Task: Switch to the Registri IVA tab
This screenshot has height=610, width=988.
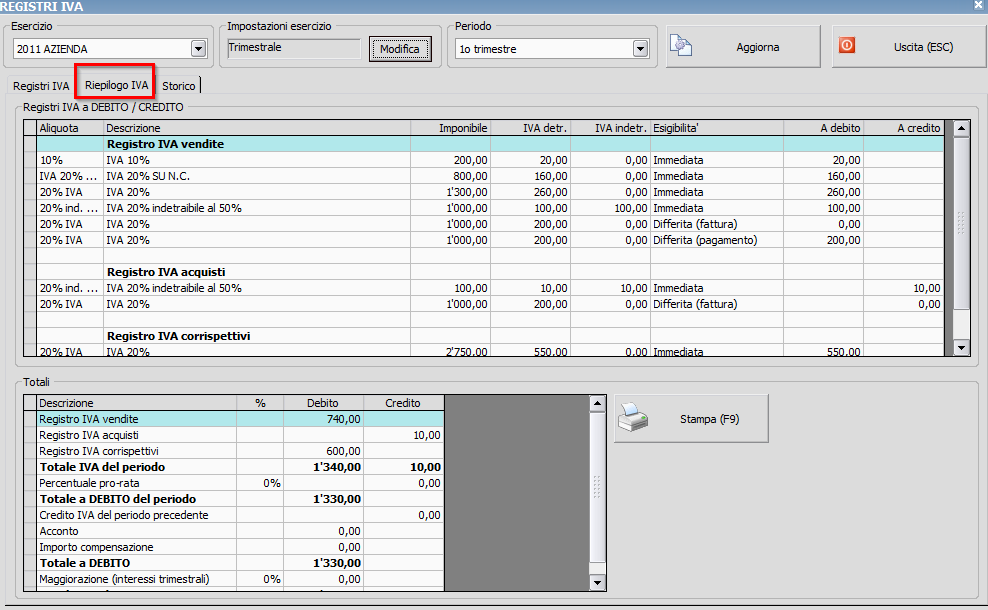Action: [x=41, y=86]
